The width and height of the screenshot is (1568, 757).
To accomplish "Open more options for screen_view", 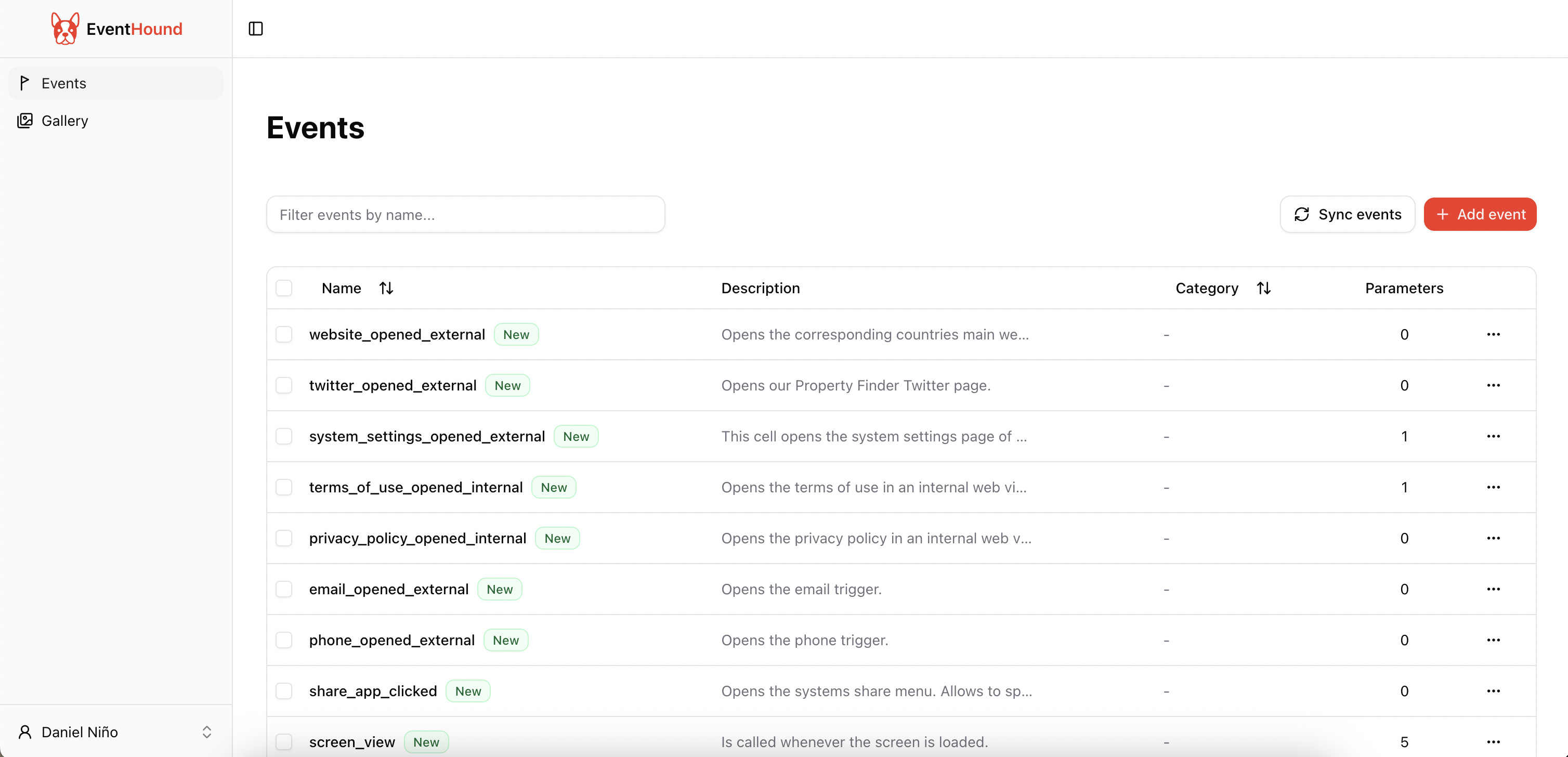I will tap(1493, 742).
